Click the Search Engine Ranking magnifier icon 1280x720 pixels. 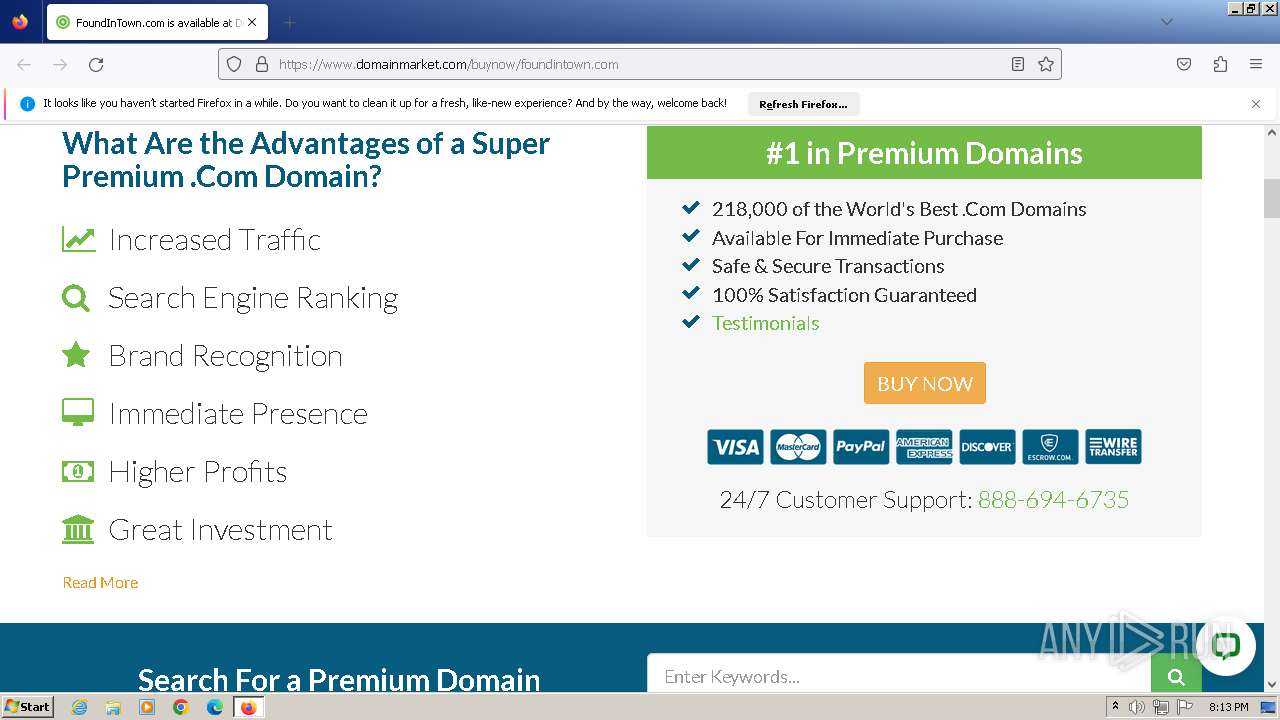point(76,298)
